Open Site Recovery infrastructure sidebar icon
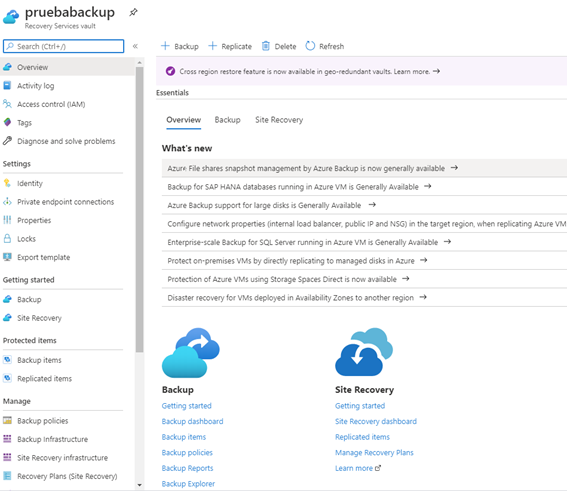This screenshot has width=567, height=491. coord(7,457)
